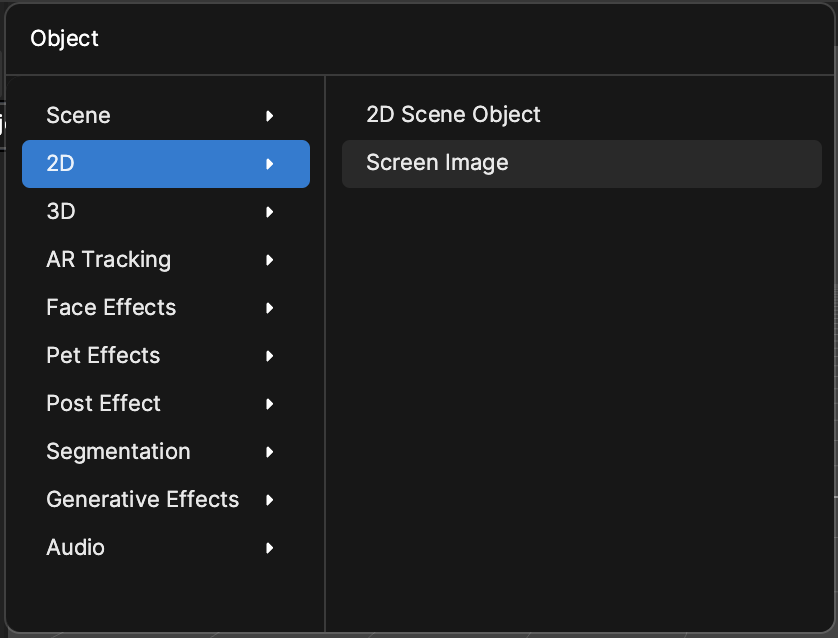
Task: Add a 2D Scene Object
Action: pos(581,115)
